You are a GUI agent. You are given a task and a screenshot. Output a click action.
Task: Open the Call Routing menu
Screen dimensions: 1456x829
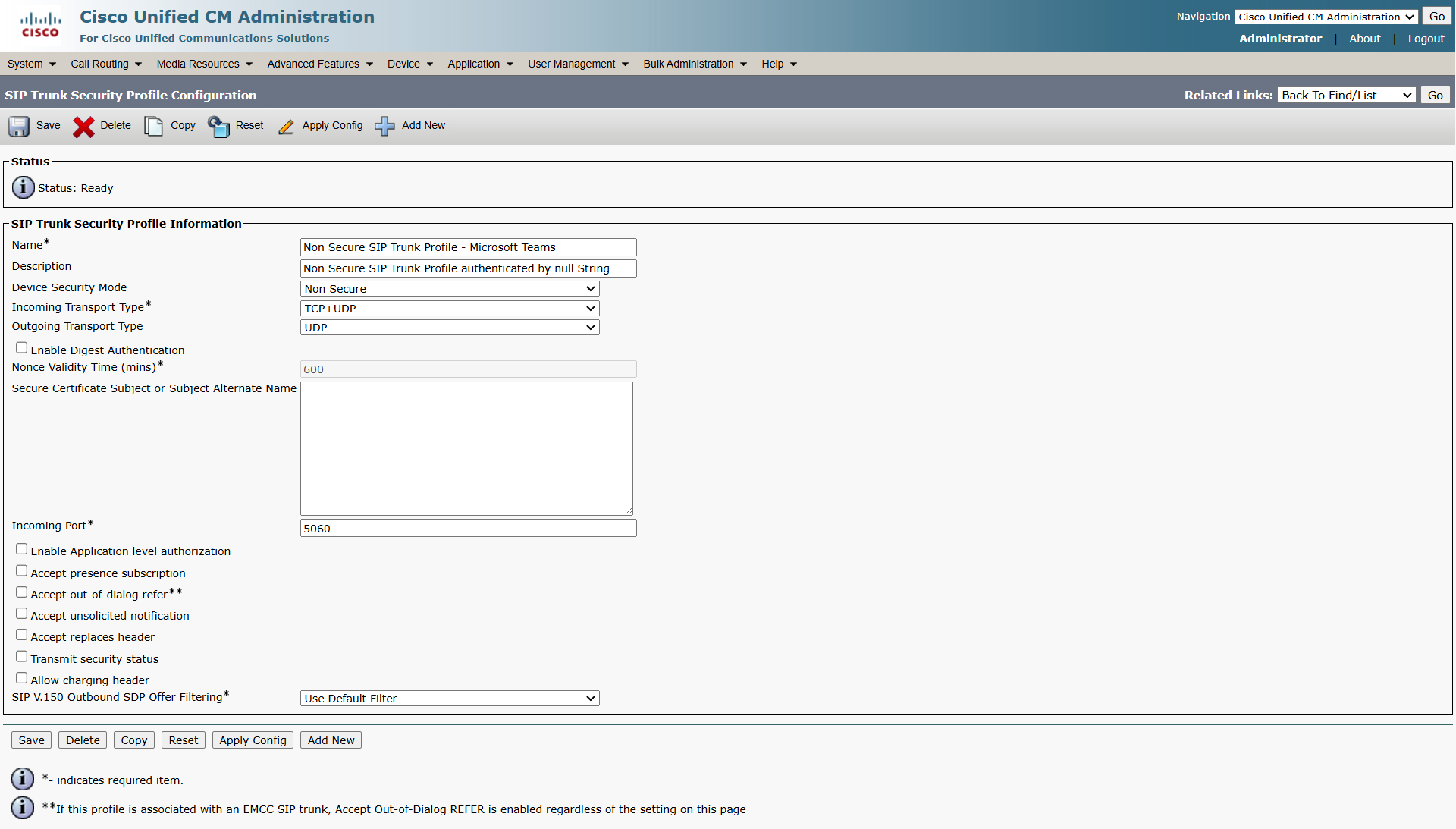(106, 64)
